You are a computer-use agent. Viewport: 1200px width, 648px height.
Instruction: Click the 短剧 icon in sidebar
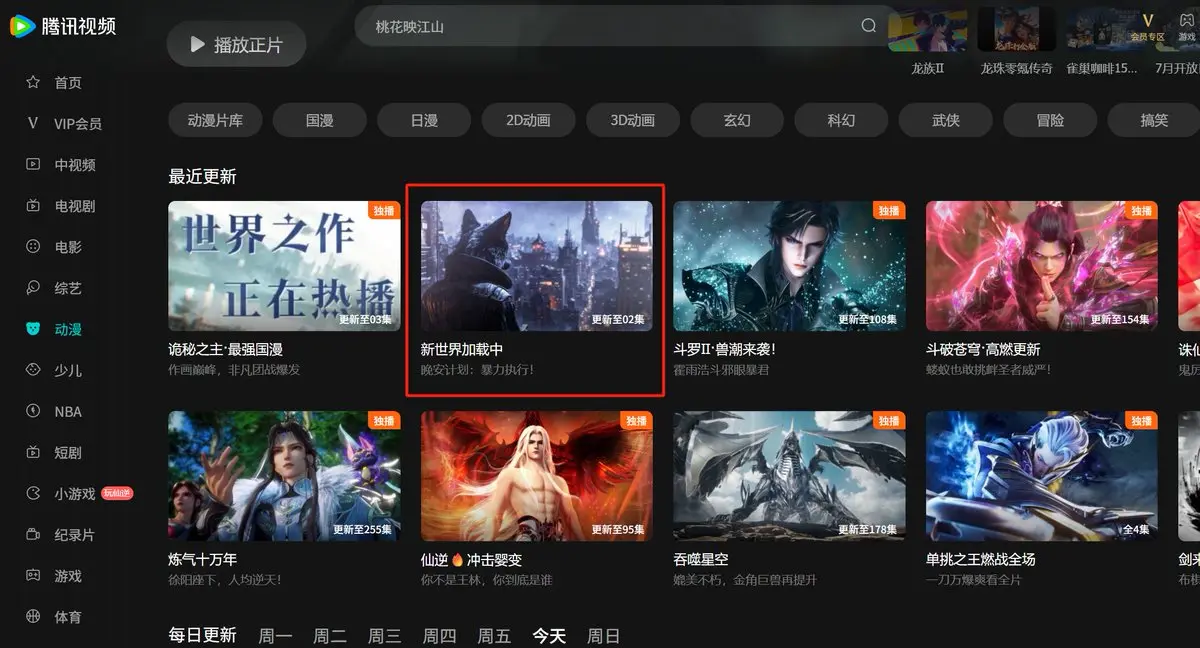pos(33,452)
